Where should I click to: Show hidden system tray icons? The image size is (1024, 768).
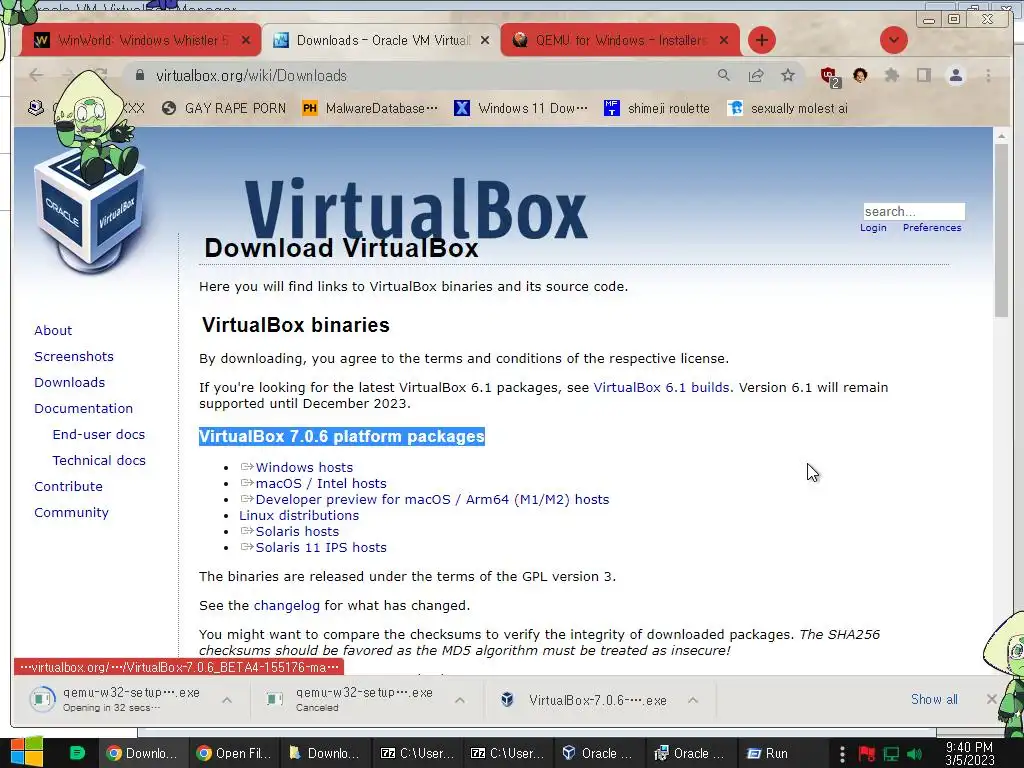click(842, 754)
